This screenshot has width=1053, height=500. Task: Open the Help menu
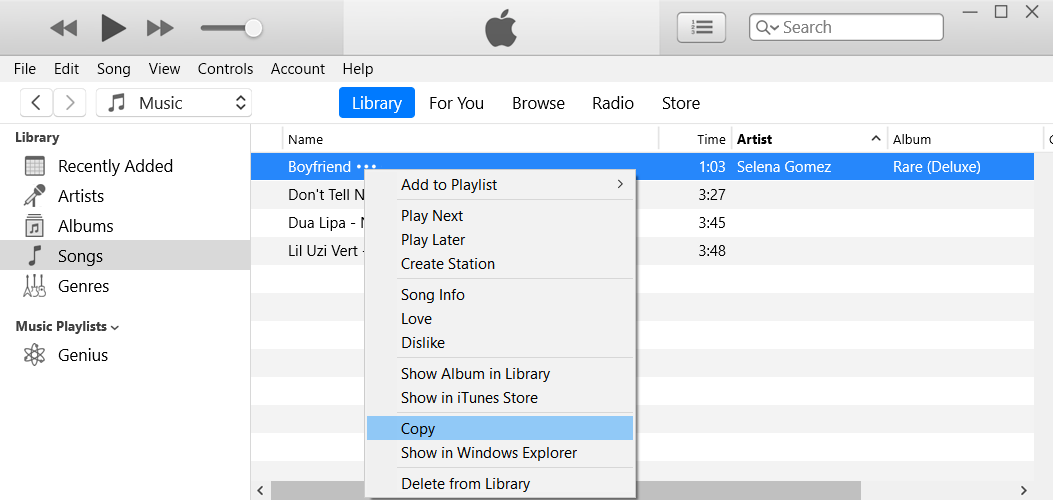358,68
